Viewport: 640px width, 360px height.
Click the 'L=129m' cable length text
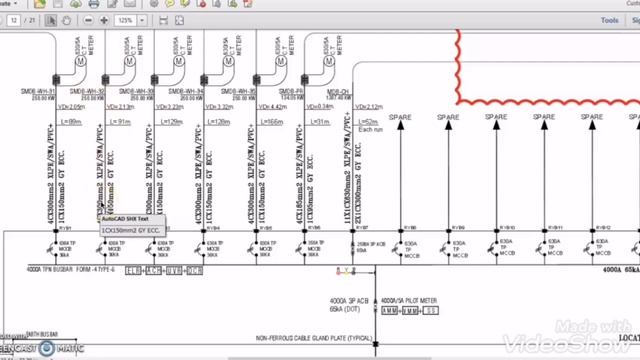(171, 122)
